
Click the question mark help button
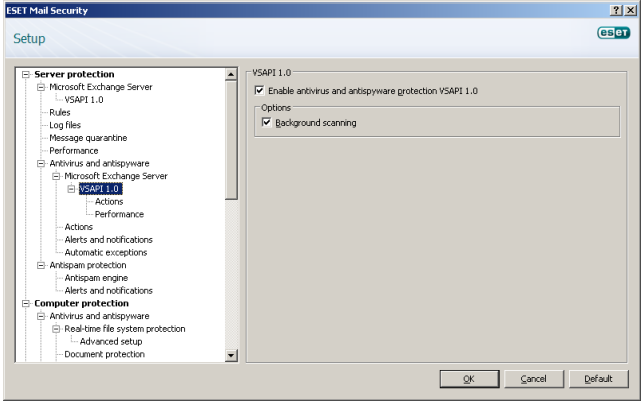point(616,10)
